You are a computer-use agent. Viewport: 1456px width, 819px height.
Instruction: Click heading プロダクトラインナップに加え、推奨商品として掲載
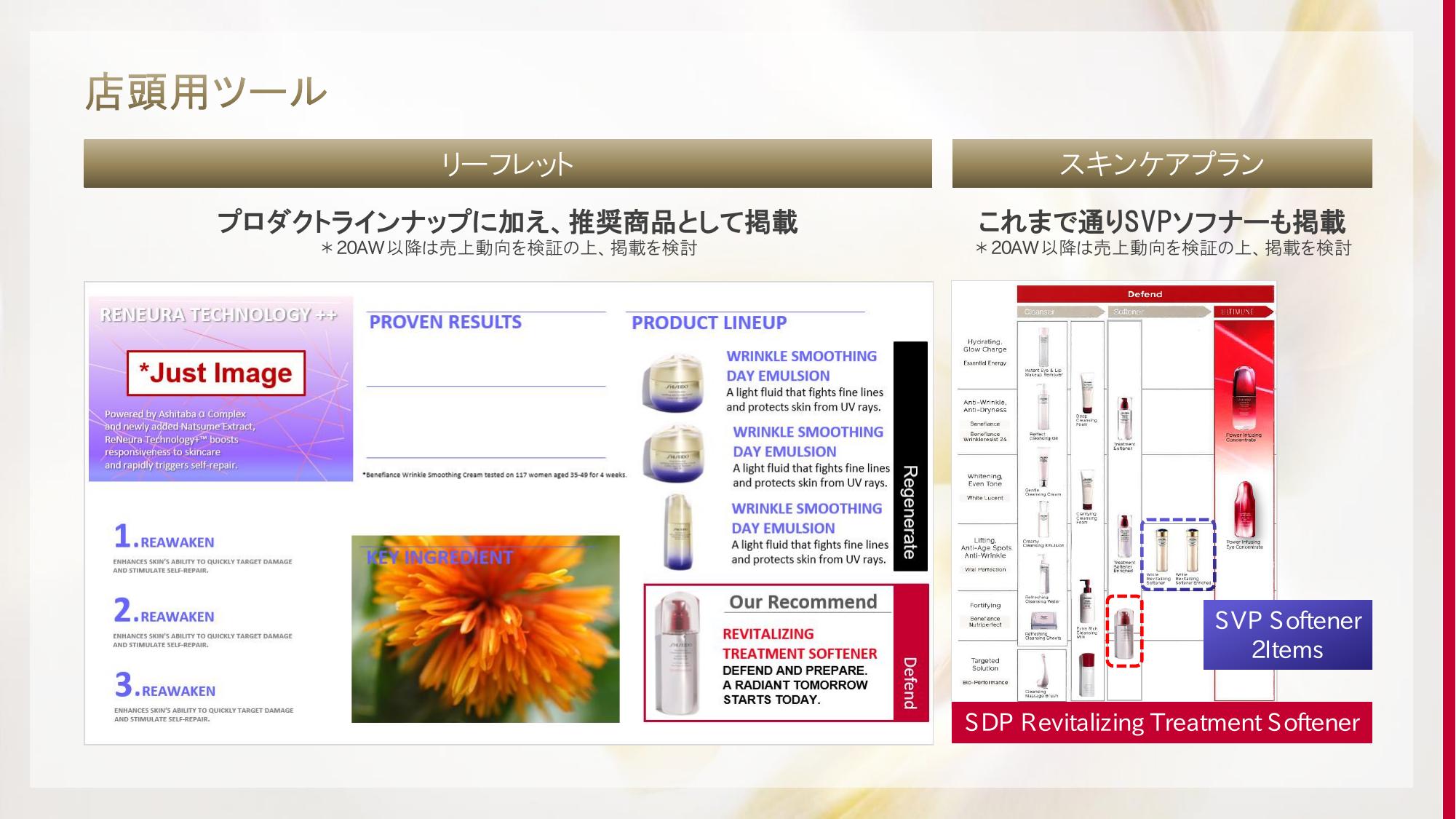click(x=508, y=222)
